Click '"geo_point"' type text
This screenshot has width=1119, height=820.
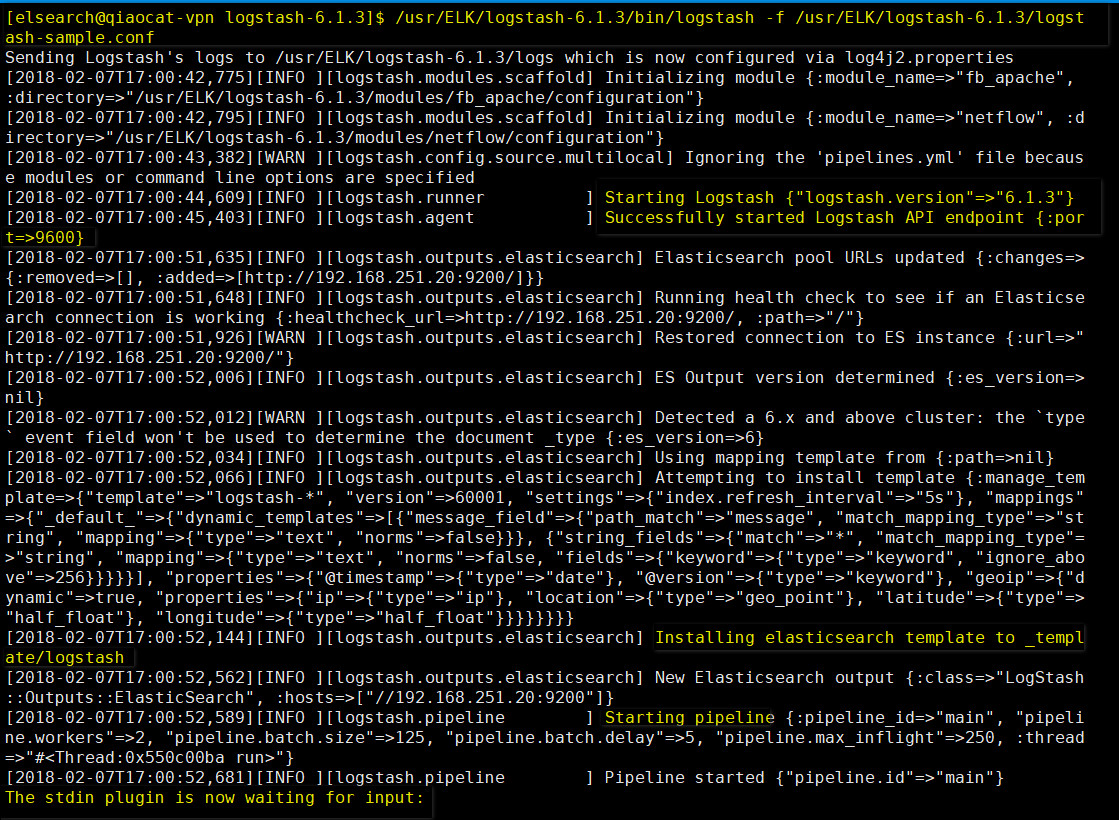[x=790, y=597]
